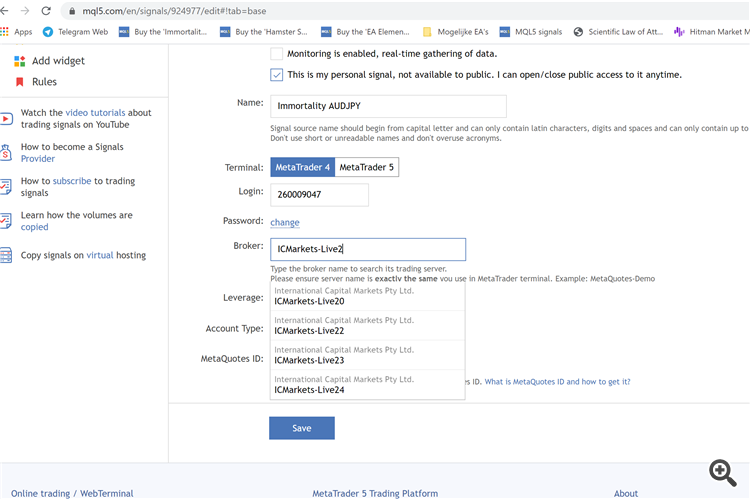Viewport: 750px width, 499px height.
Task: Click the Add widget icon
Action: tap(20, 61)
